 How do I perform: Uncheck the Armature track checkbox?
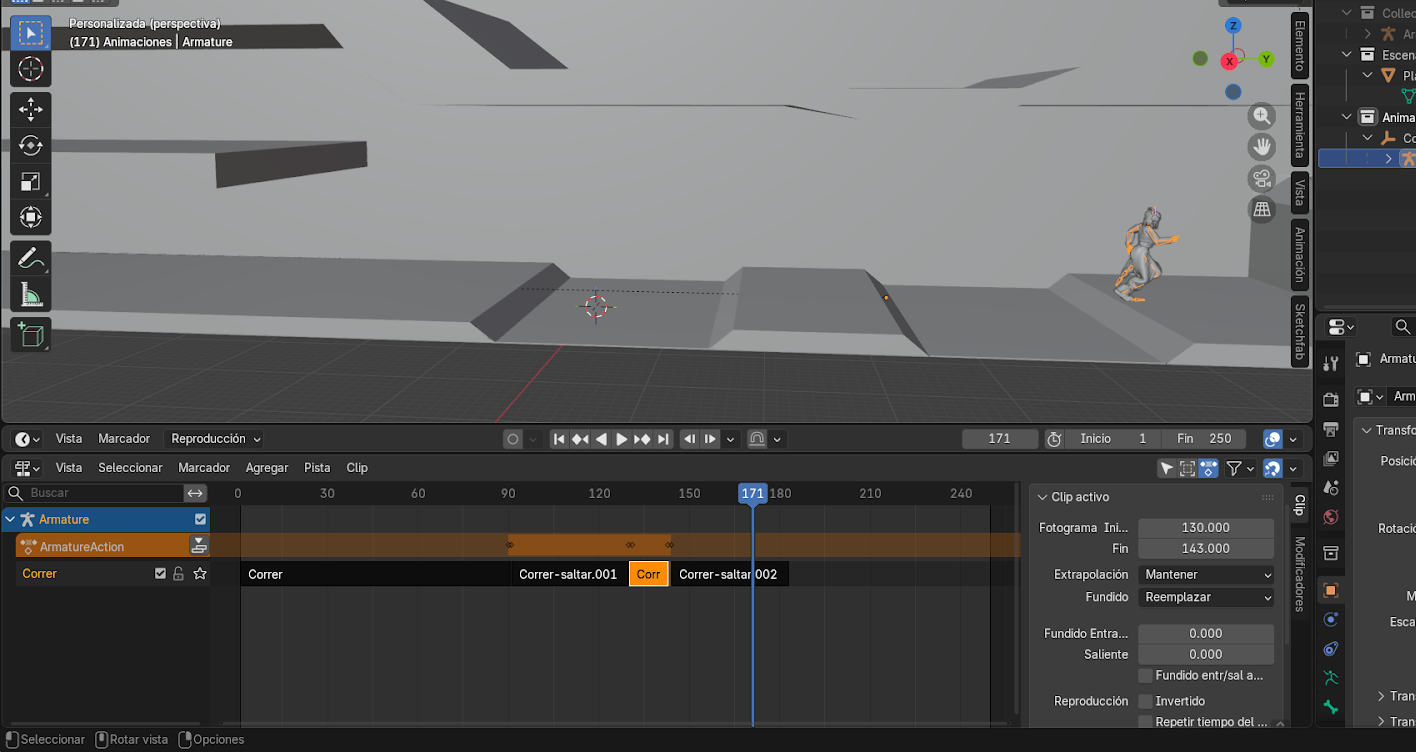coord(200,519)
